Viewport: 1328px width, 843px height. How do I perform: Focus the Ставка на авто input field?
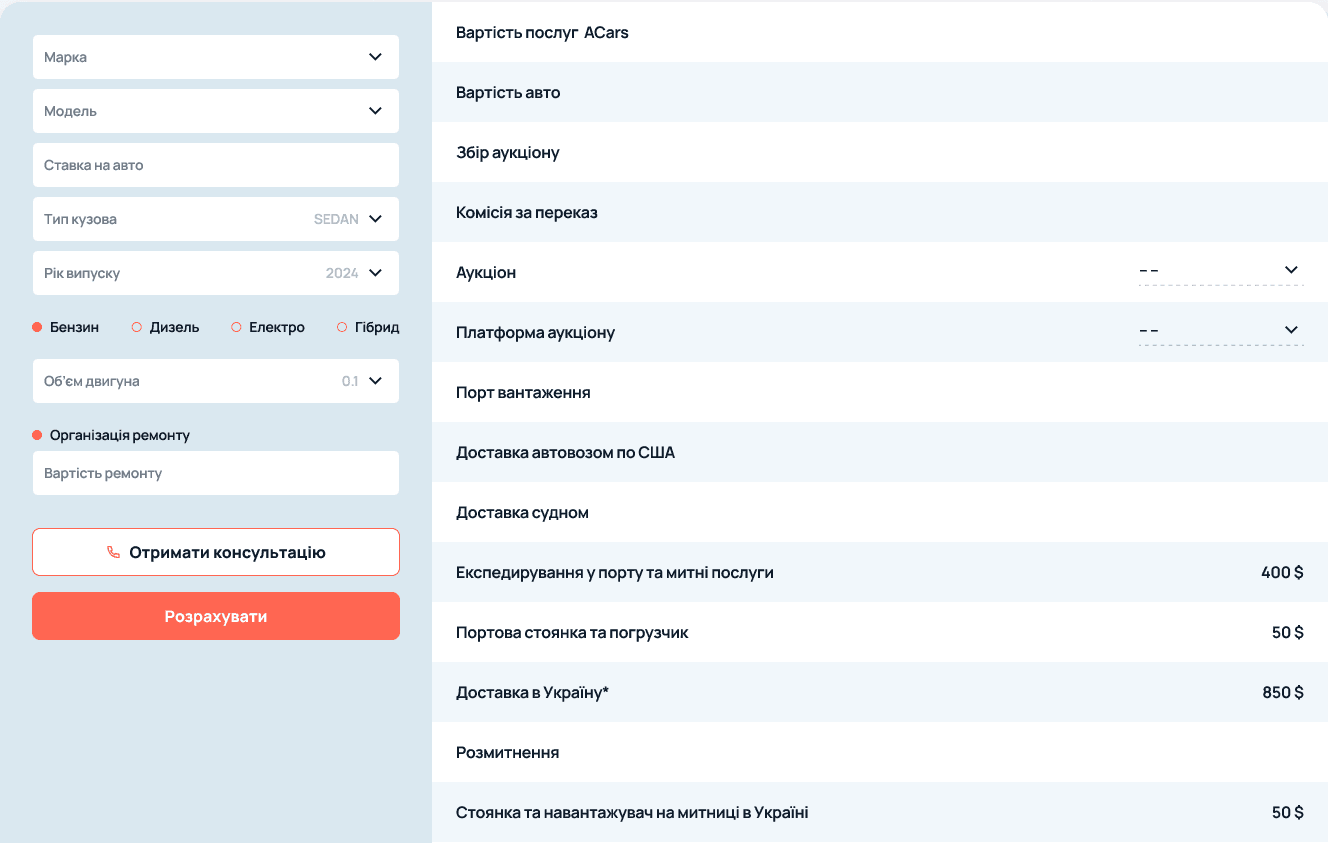click(x=216, y=165)
